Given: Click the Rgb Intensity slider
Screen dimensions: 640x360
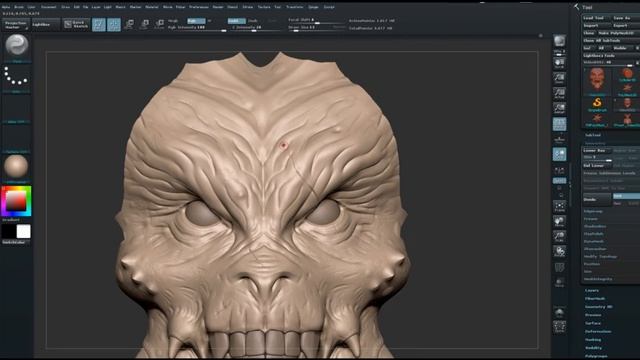Looking at the screenshot, I should pyautogui.click(x=196, y=27).
